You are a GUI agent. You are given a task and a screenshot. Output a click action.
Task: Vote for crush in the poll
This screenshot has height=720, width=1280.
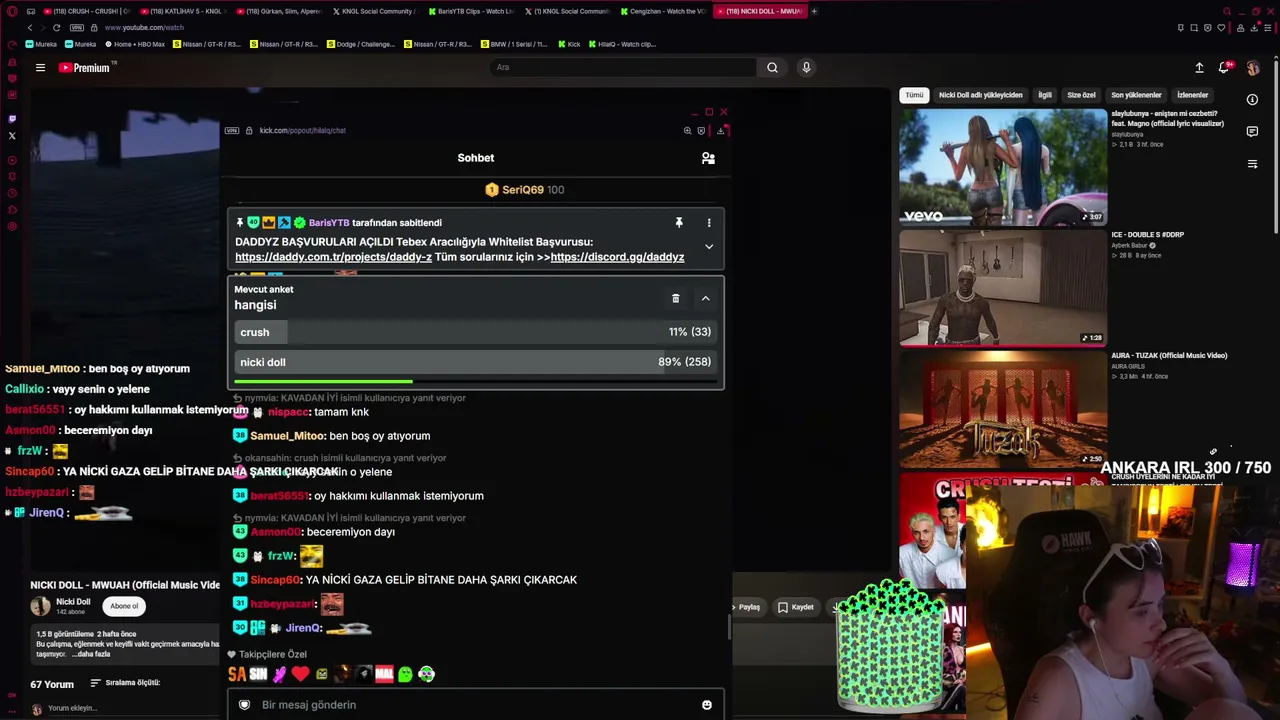pos(475,332)
